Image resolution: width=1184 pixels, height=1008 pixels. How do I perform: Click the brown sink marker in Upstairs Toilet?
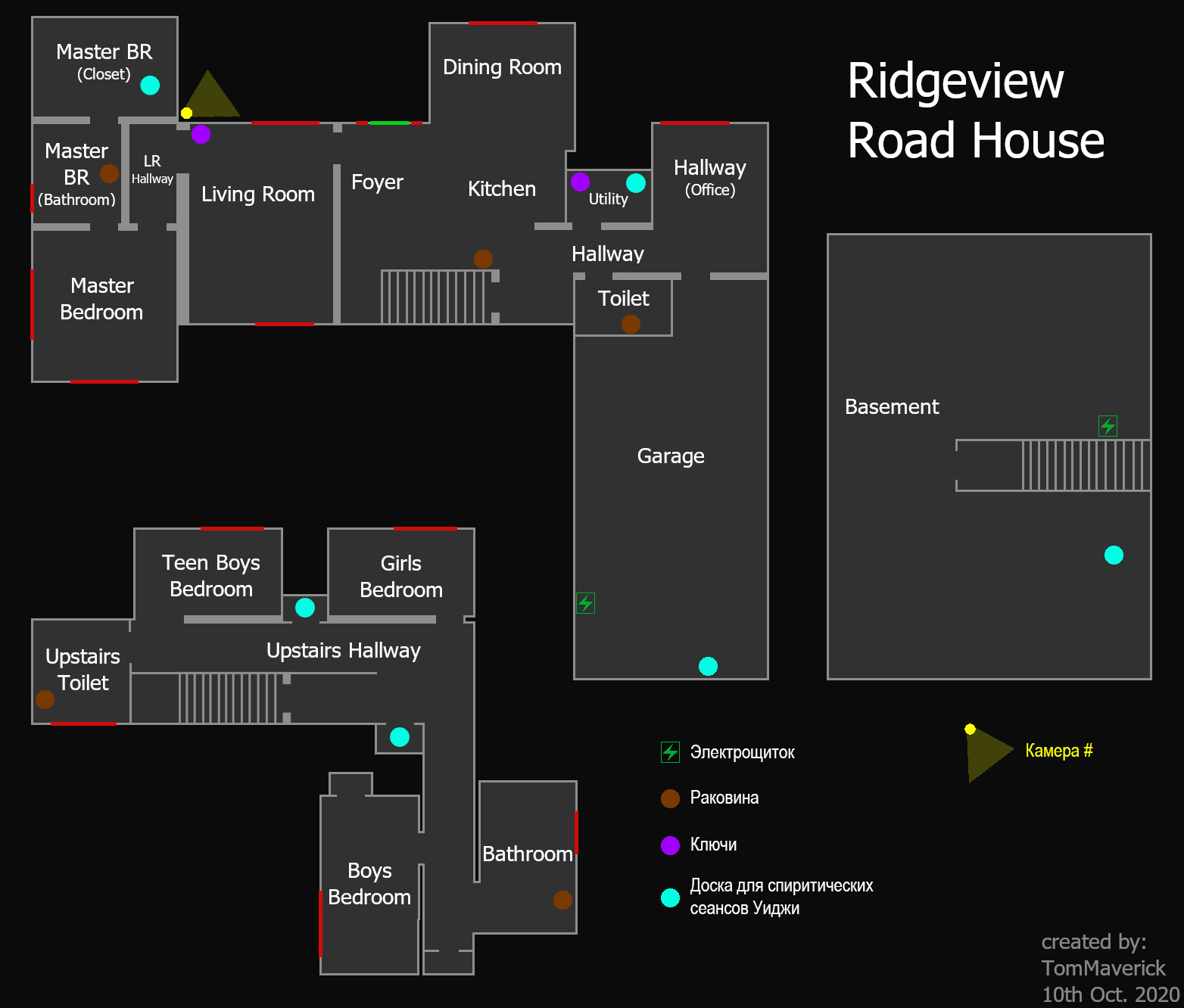[x=45, y=699]
